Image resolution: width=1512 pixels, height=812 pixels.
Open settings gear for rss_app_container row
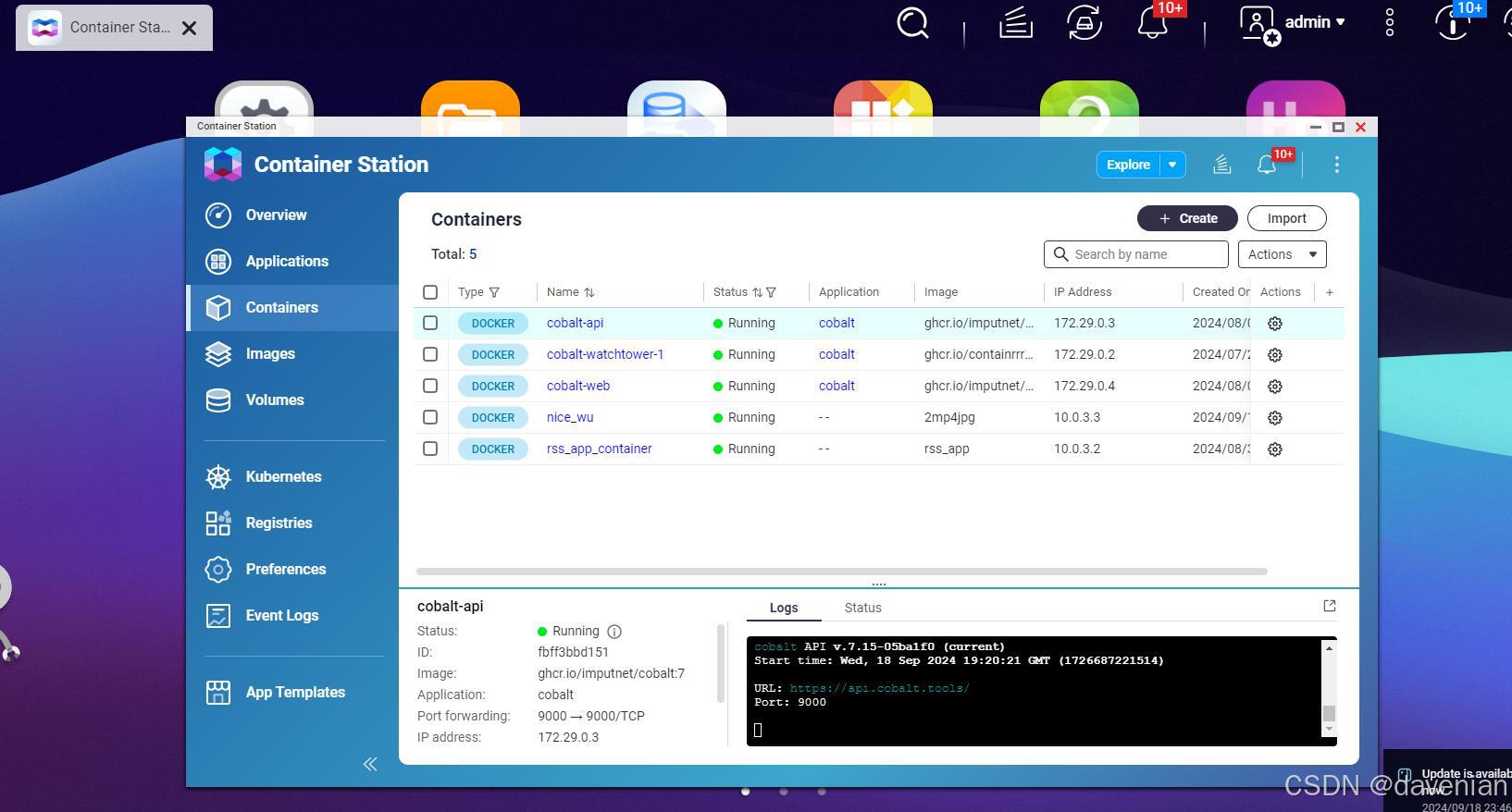click(1275, 449)
